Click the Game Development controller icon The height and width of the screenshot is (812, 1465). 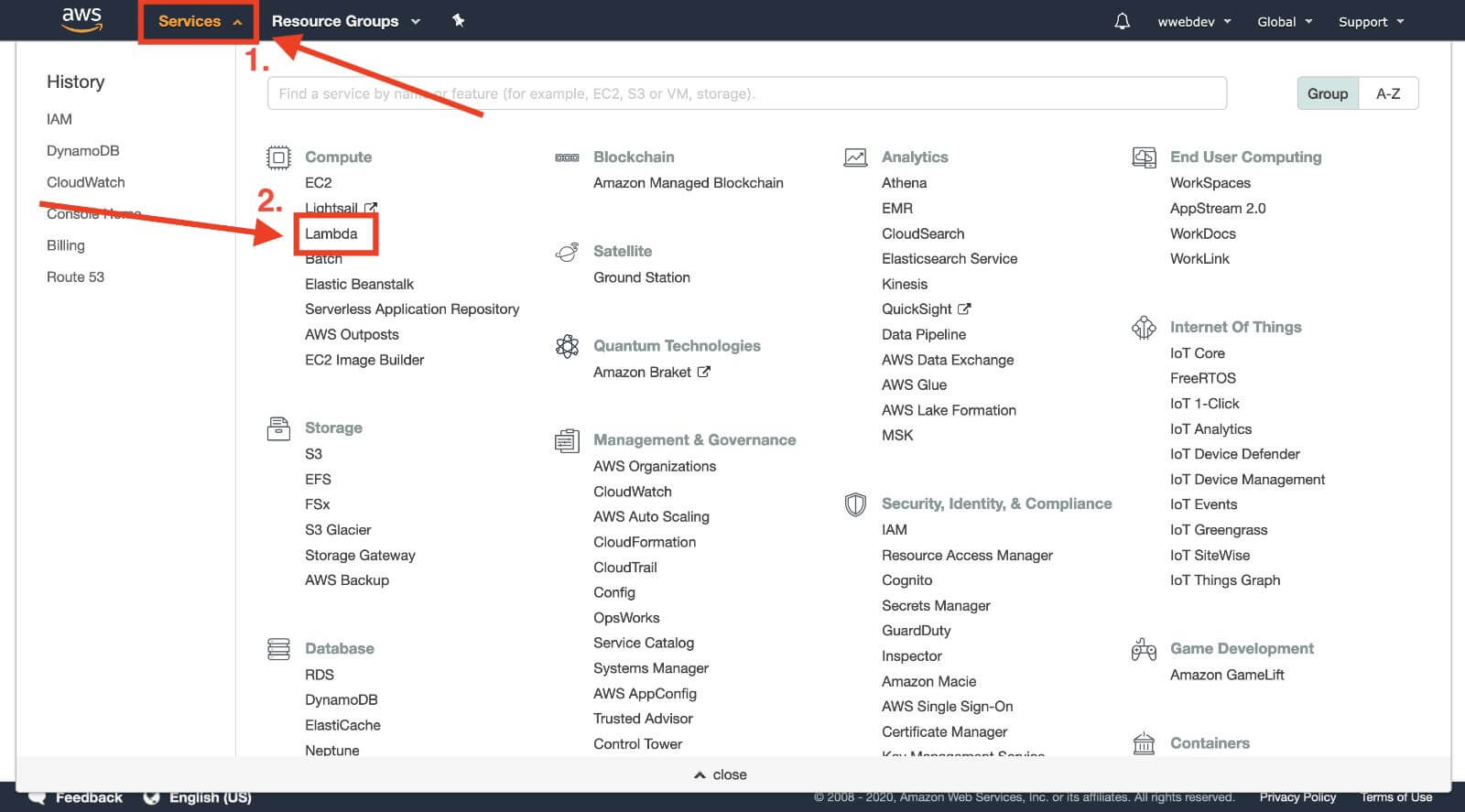coord(1144,649)
